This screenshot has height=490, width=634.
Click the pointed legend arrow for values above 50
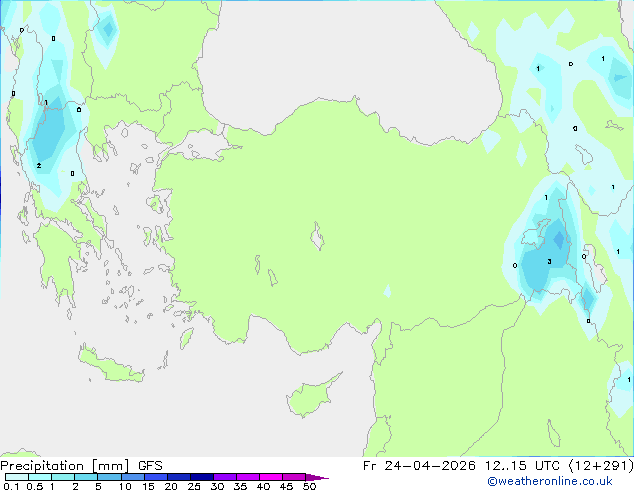[317, 477]
